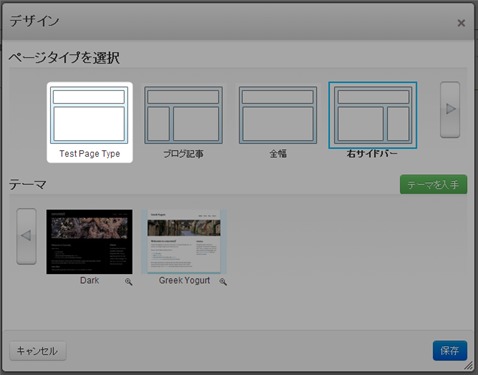Screen dimensions: 478x375
Task: Click the キャンセル cancel button
Action: (38, 351)
